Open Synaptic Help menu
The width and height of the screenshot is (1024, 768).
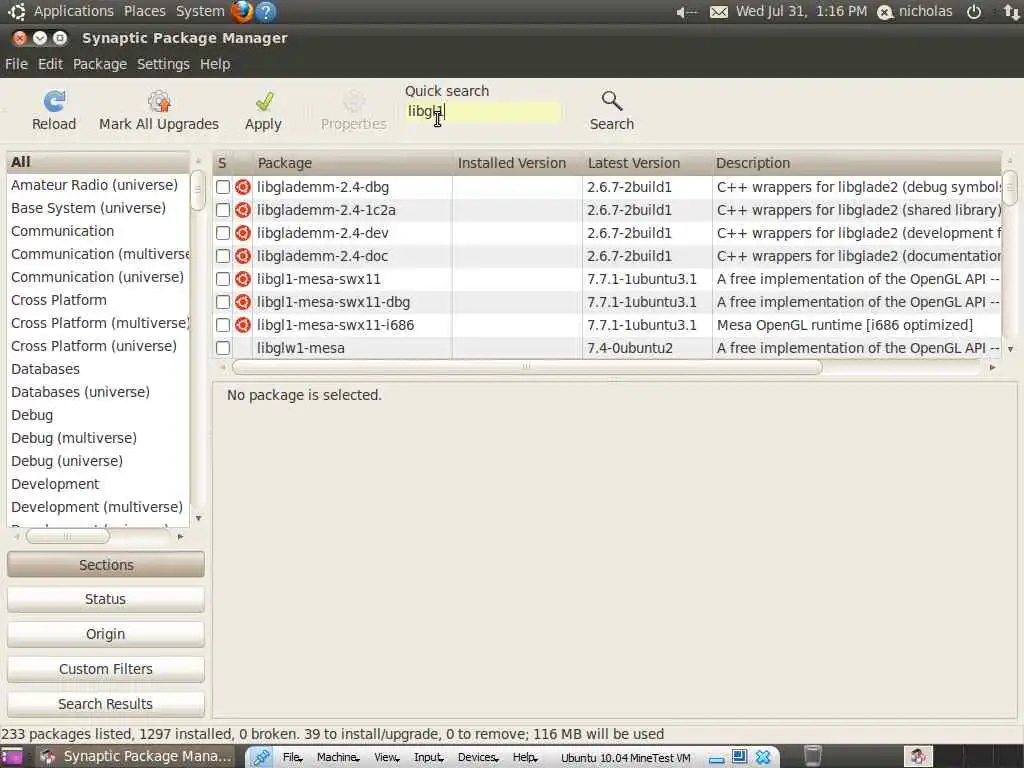(215, 64)
